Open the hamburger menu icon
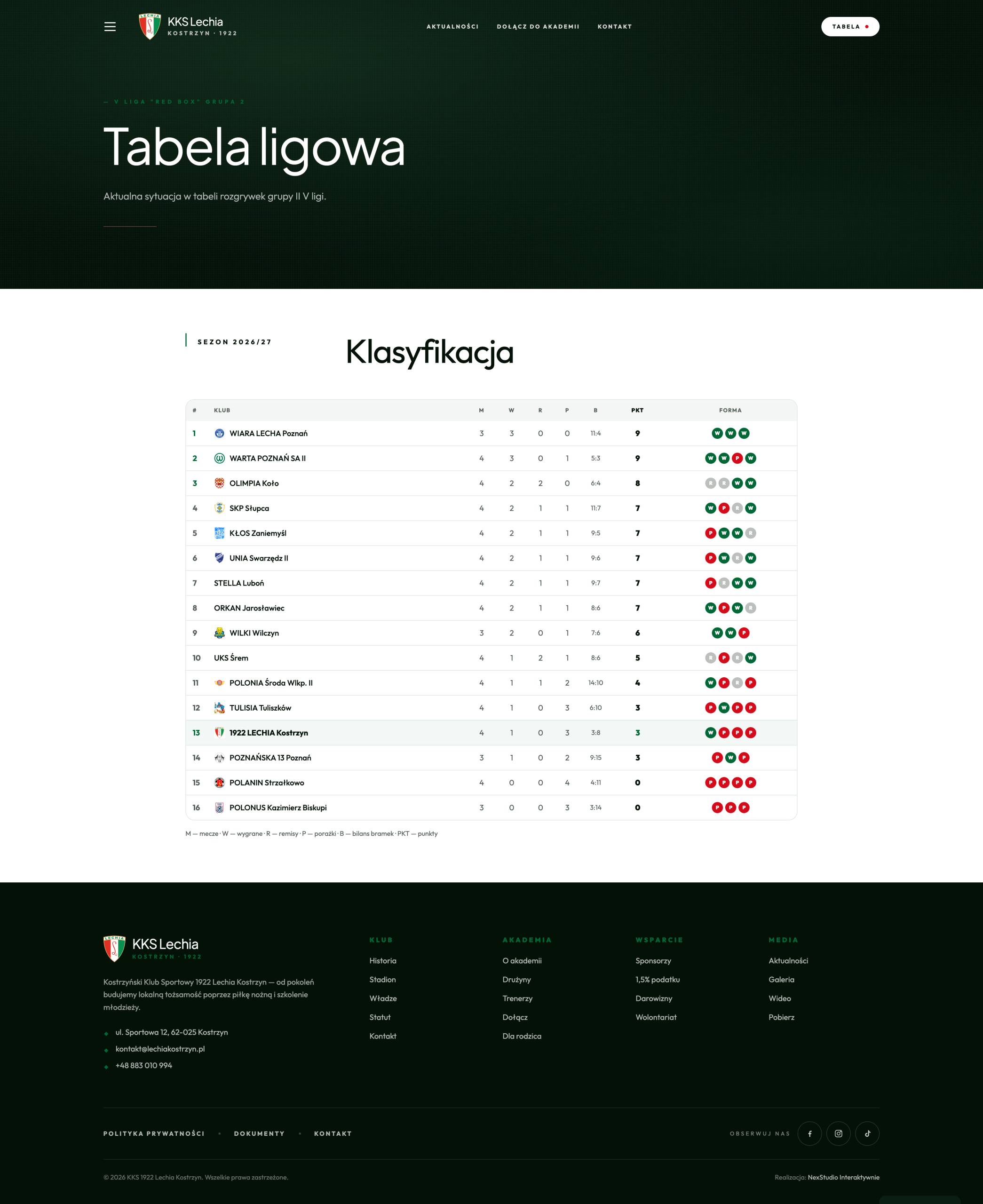Screen dimensions: 983x1204 [x=110, y=27]
